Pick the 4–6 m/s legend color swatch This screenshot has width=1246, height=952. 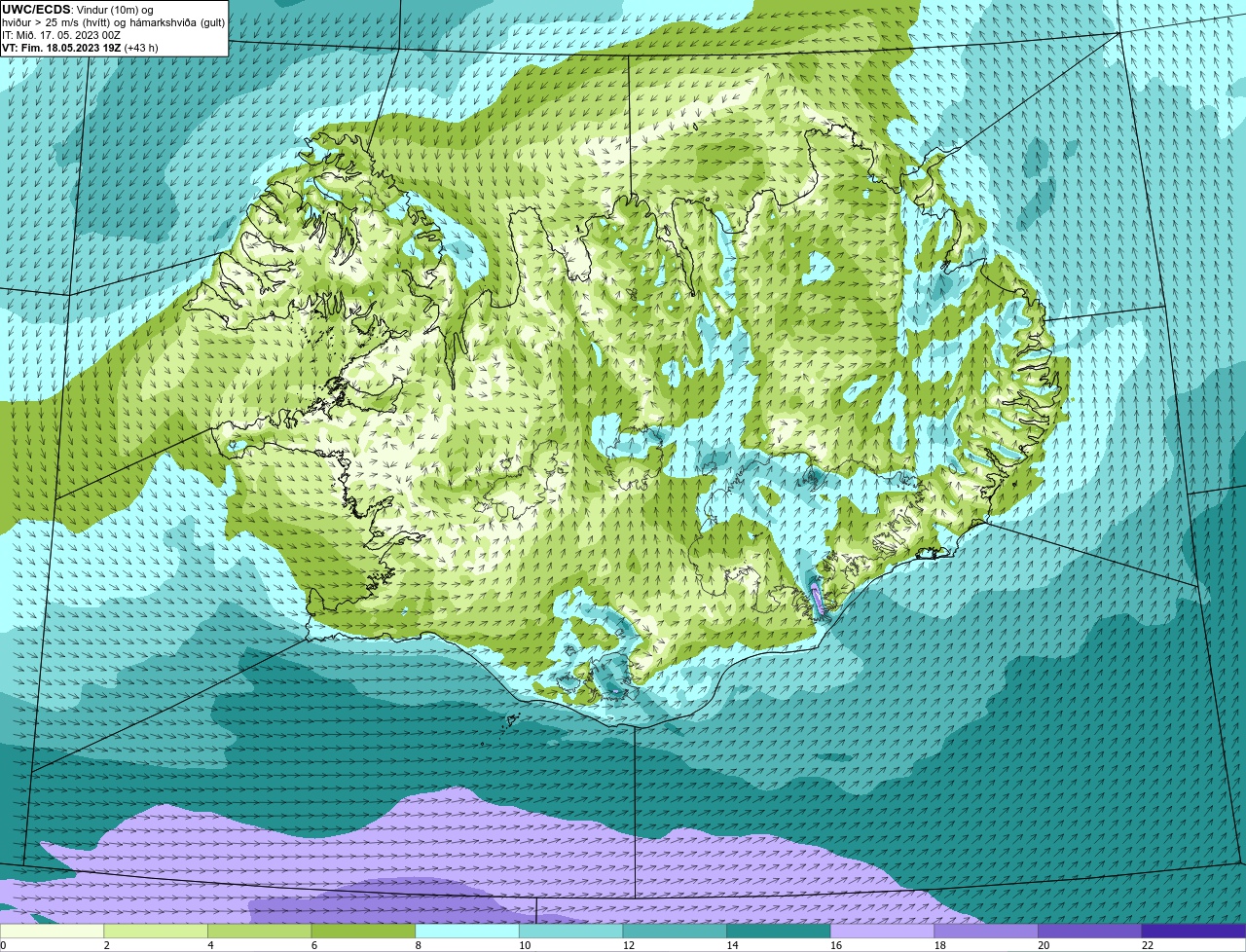pos(259,931)
